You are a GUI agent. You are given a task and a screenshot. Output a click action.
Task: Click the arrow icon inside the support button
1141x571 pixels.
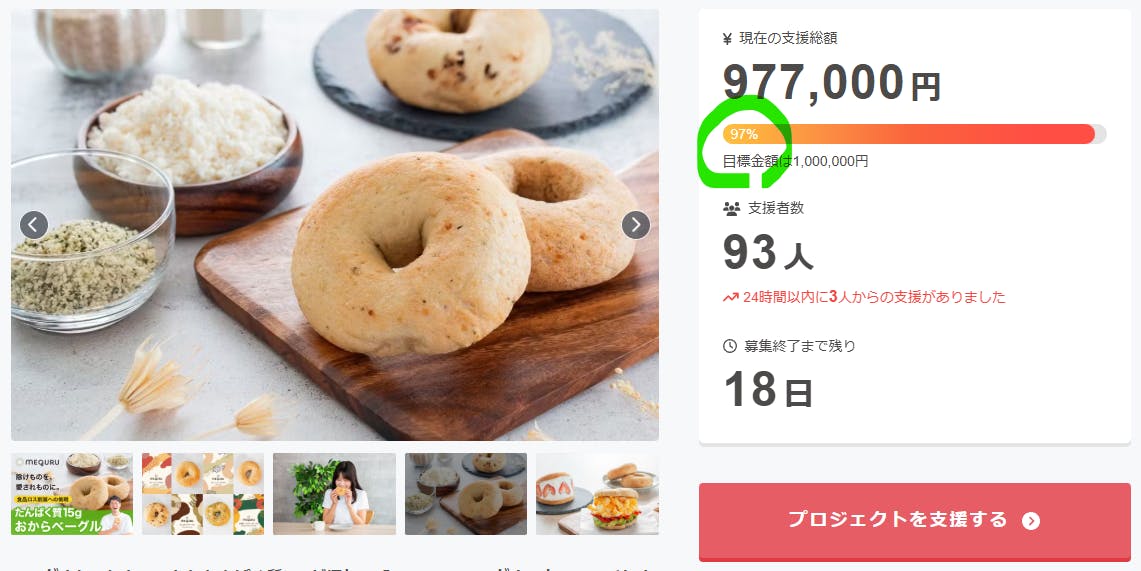pyautogui.click(x=1030, y=521)
